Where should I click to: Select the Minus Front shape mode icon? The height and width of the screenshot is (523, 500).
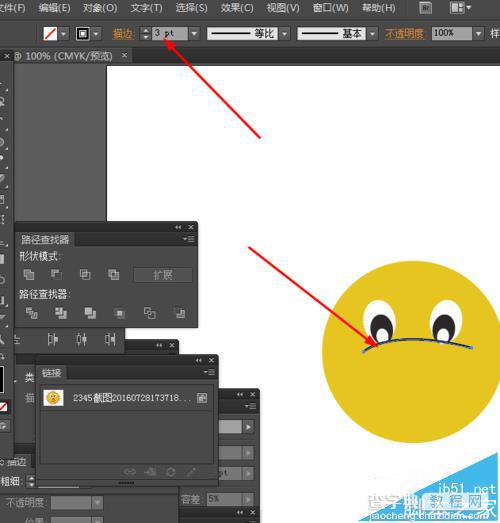pyautogui.click(x=56, y=275)
